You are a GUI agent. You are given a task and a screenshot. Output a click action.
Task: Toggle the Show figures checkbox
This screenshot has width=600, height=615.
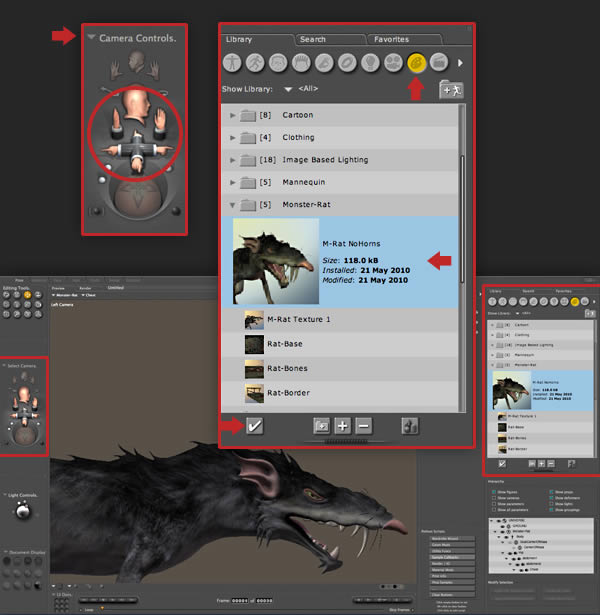pyautogui.click(x=494, y=492)
